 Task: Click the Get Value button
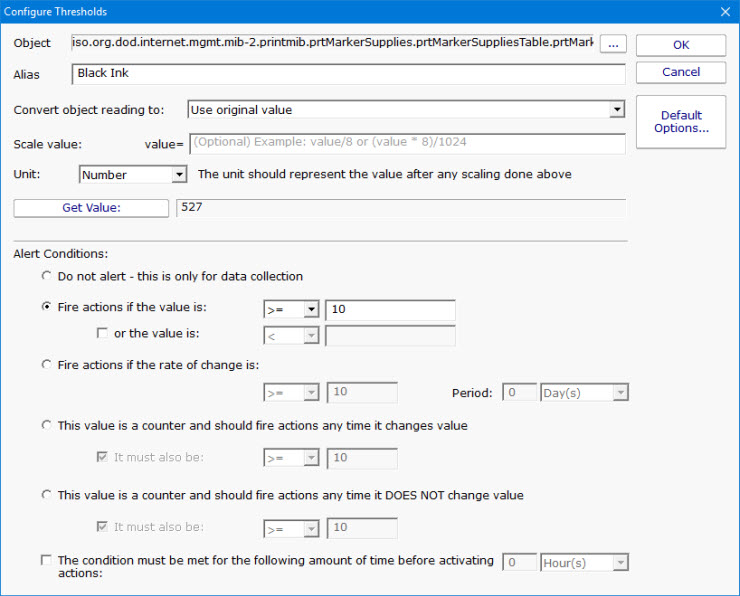point(91,208)
